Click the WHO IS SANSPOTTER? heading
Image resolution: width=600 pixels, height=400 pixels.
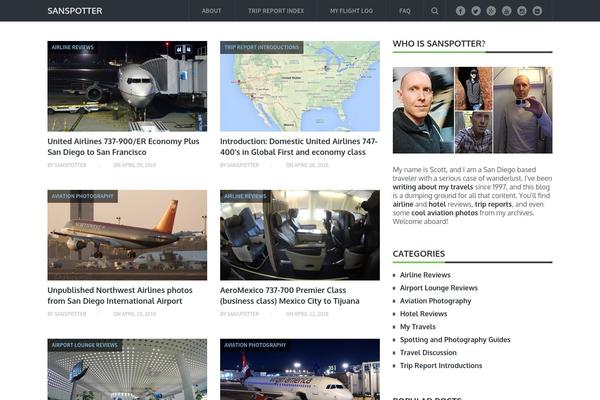(x=439, y=44)
